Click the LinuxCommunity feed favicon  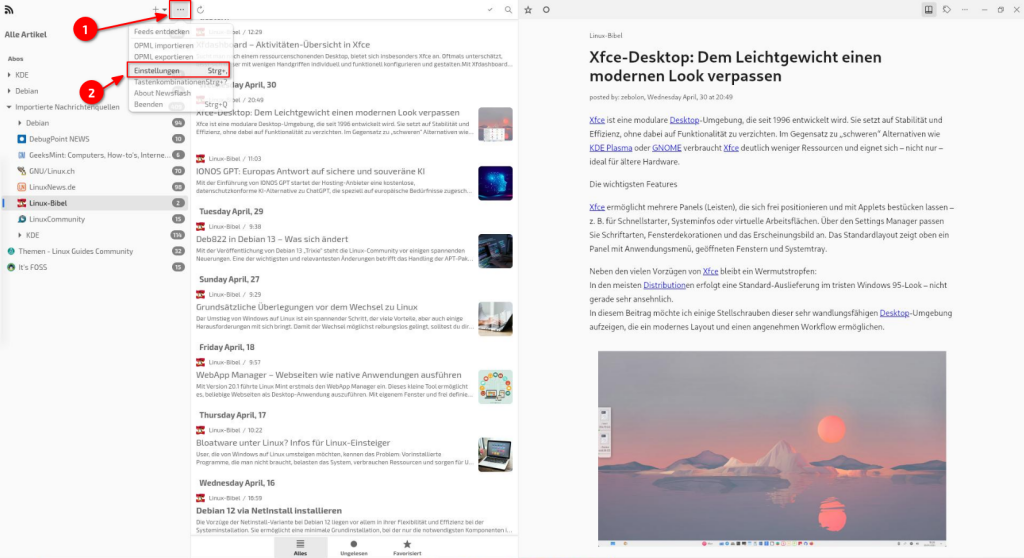pyautogui.click(x=22, y=219)
